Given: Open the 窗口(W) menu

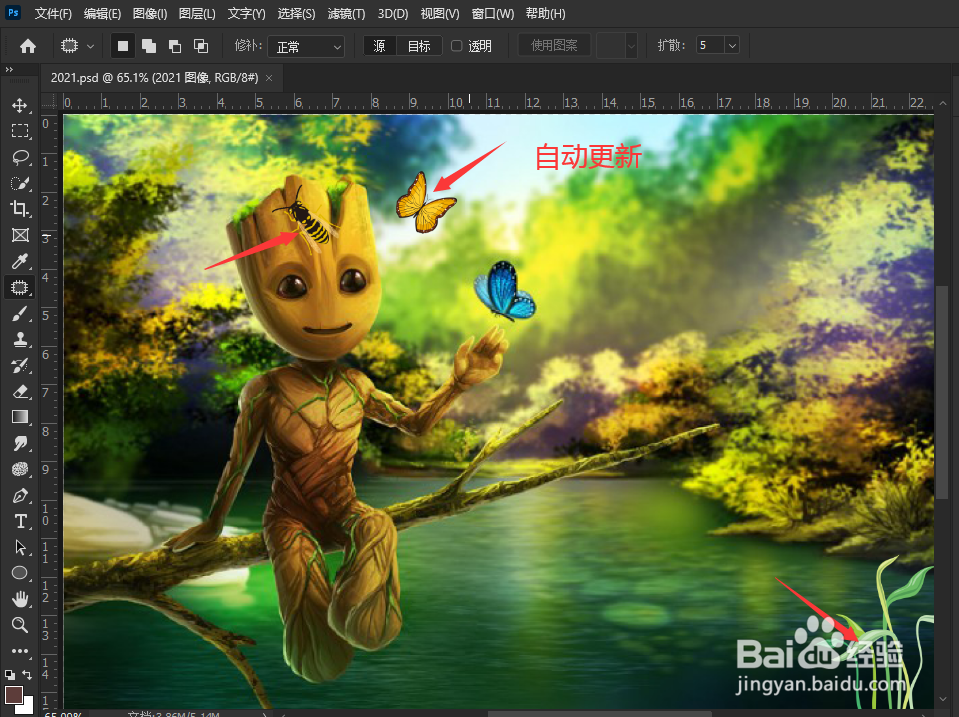Looking at the screenshot, I should click(493, 13).
